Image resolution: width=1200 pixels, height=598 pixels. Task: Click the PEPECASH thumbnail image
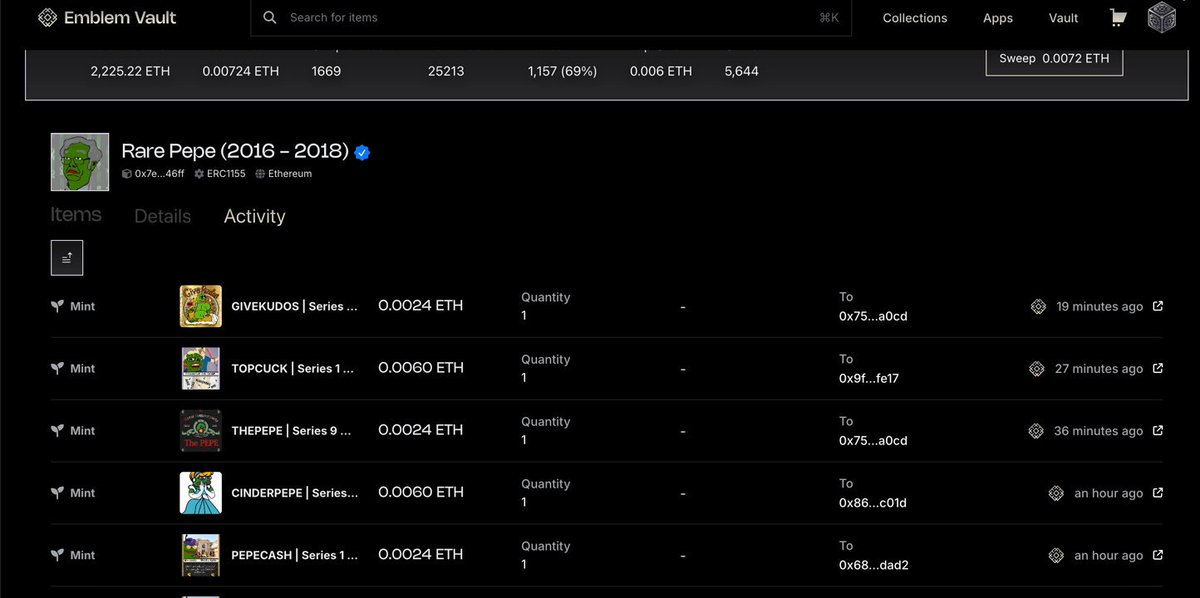[x=201, y=555]
